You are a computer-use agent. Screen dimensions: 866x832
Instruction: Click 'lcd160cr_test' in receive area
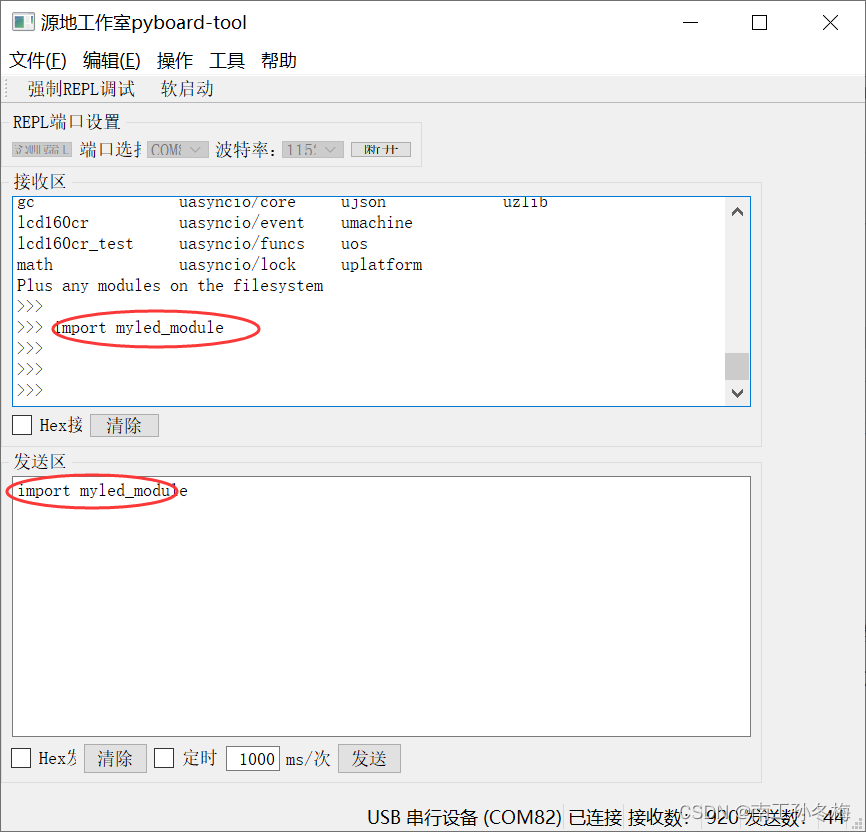coord(75,244)
